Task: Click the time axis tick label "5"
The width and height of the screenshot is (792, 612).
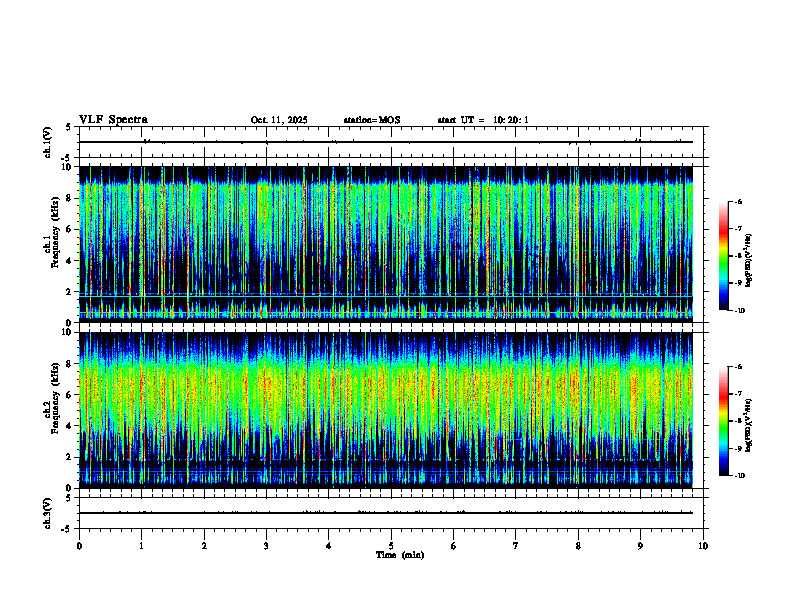Action: (x=391, y=546)
